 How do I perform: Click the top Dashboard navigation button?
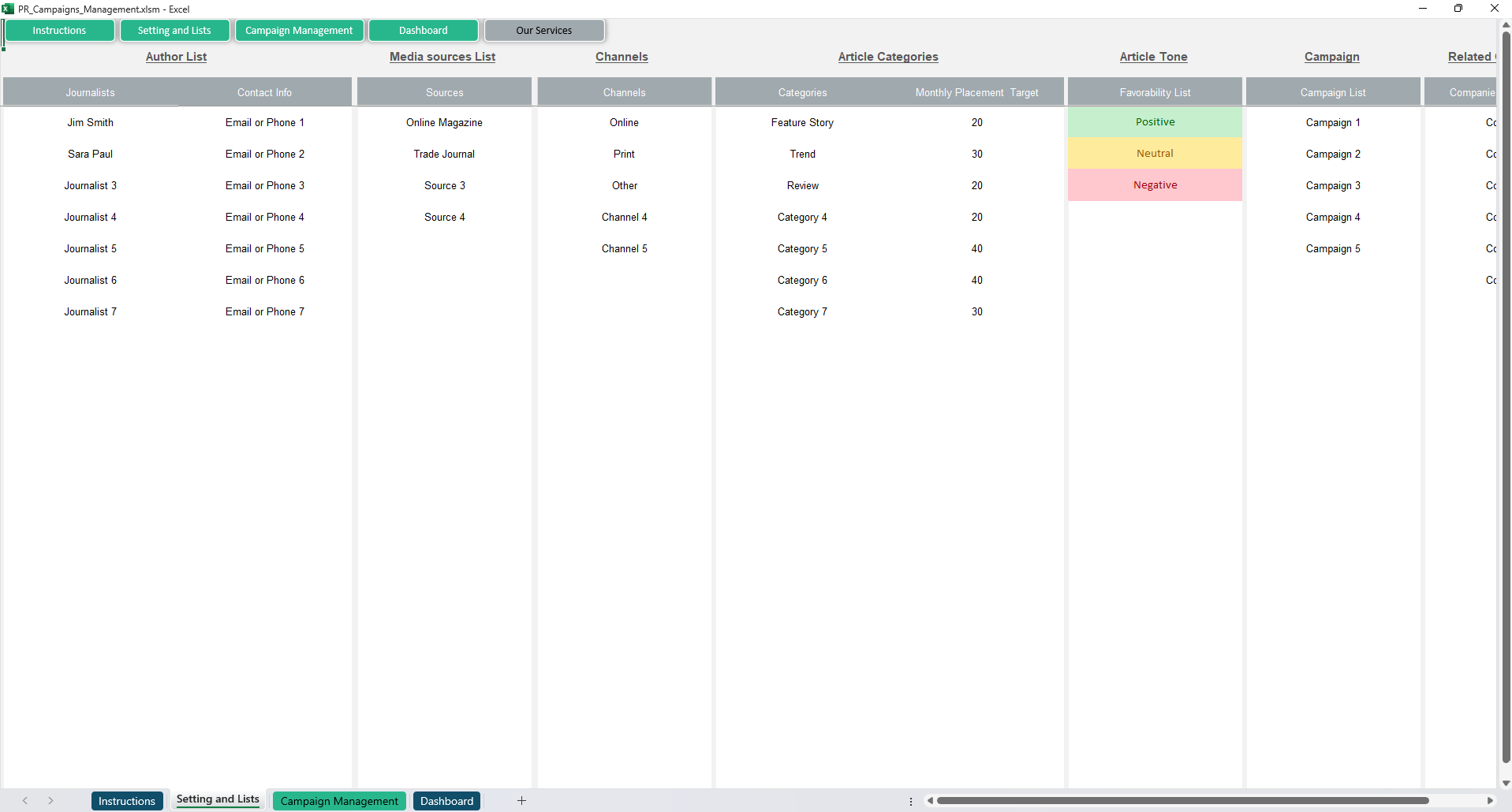(x=424, y=31)
